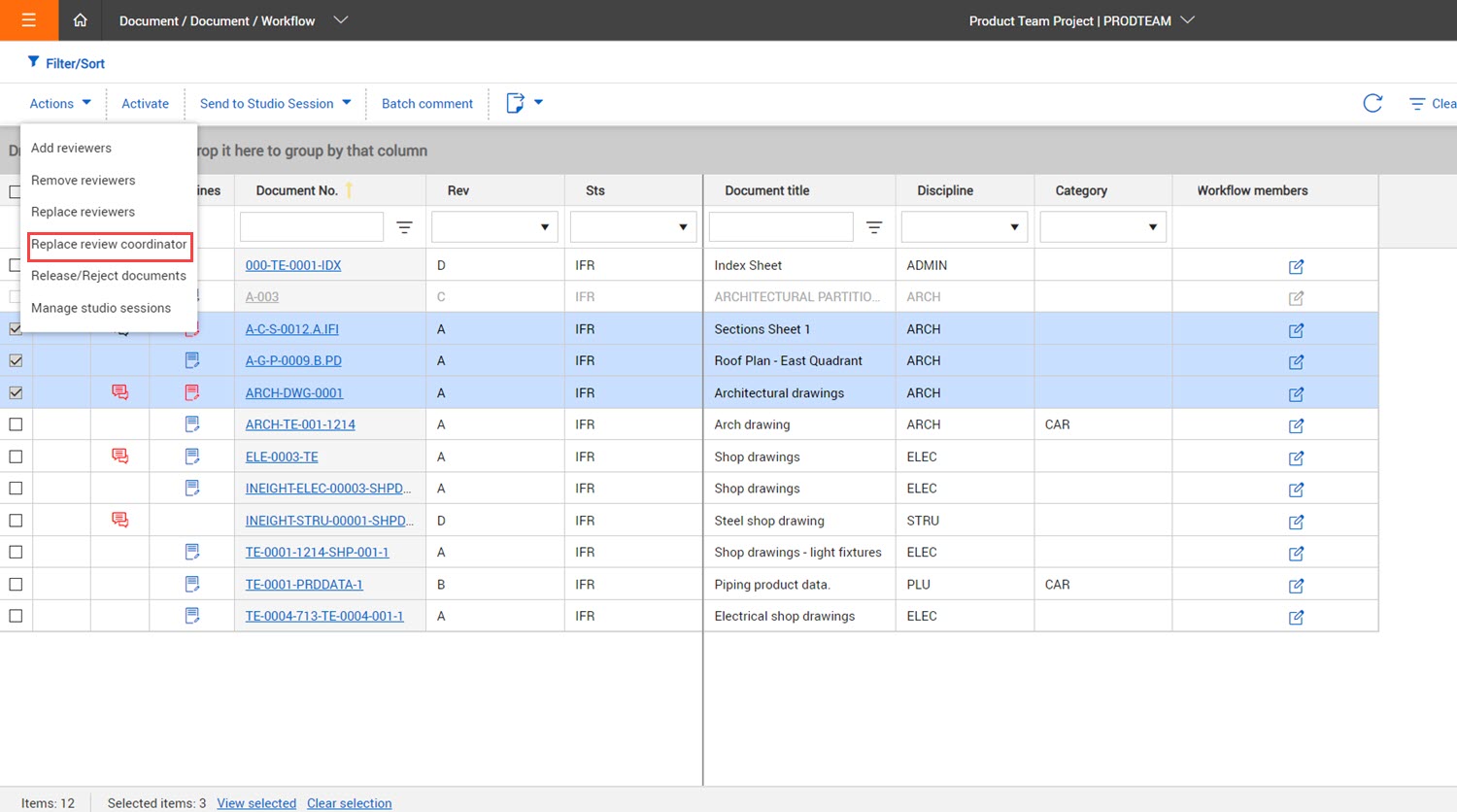Viewport: 1457px width, 812px height.
Task: Go to the home page icon
Action: tap(80, 20)
